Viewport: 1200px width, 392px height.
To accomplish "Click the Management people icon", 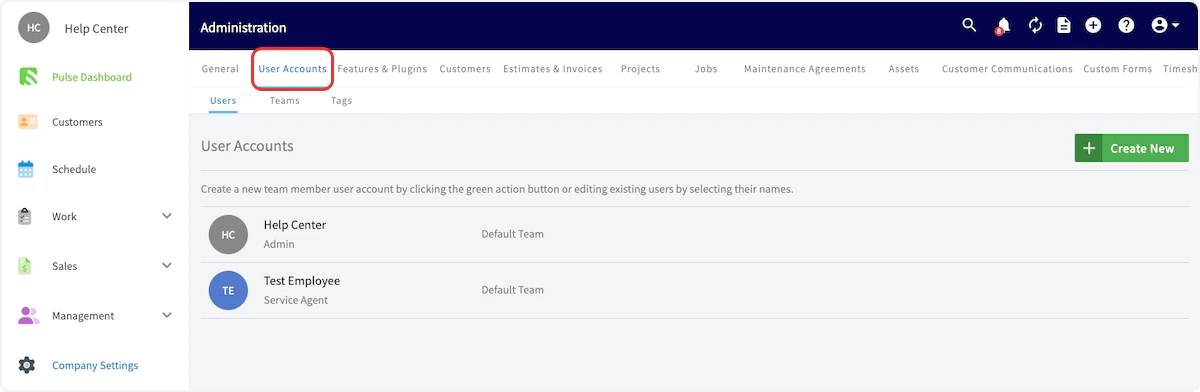I will point(29,315).
